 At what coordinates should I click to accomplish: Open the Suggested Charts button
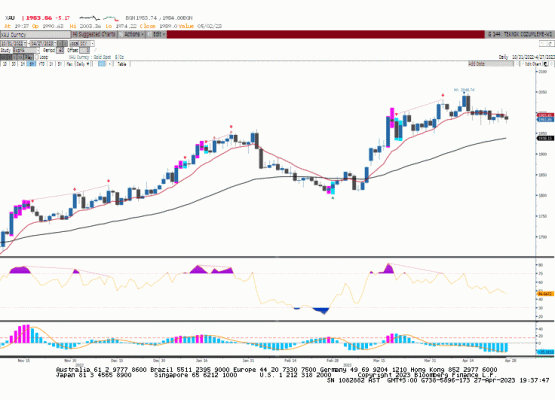pos(94,34)
